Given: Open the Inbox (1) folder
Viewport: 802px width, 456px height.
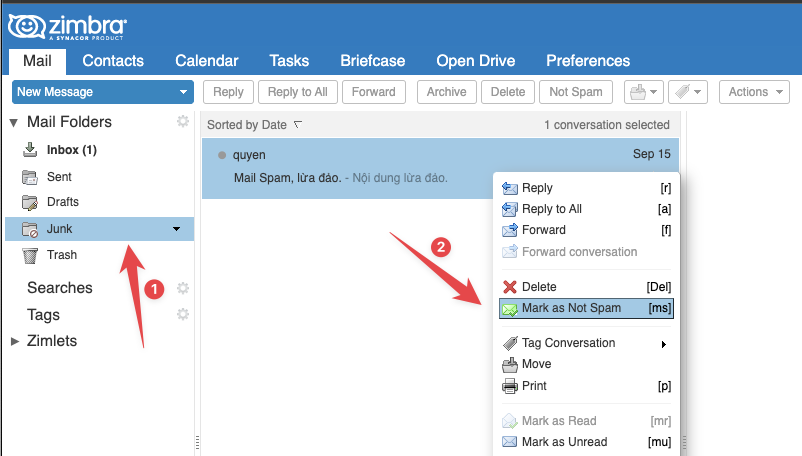Looking at the screenshot, I should 72,150.
